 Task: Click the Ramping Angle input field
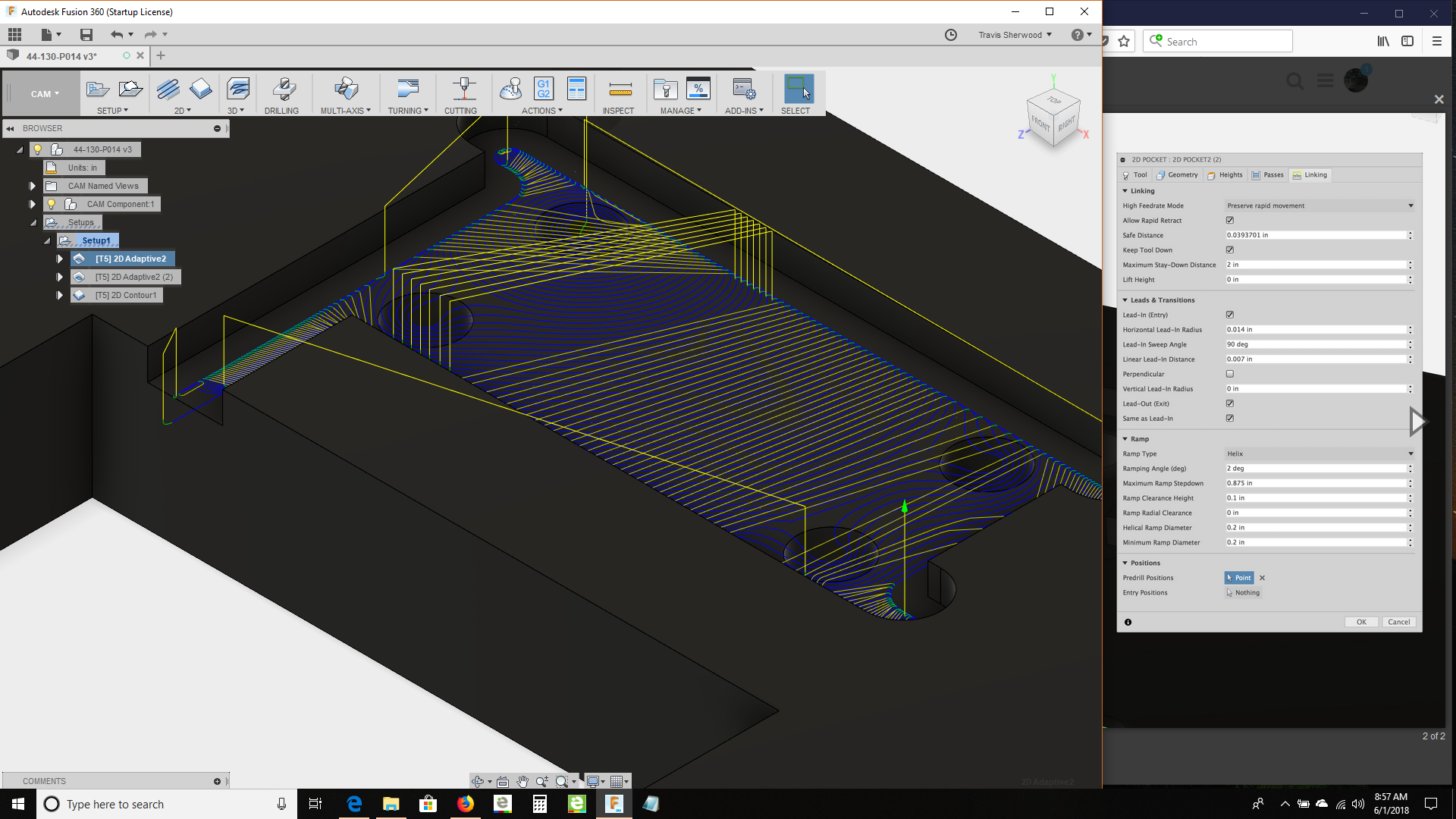pos(1315,469)
